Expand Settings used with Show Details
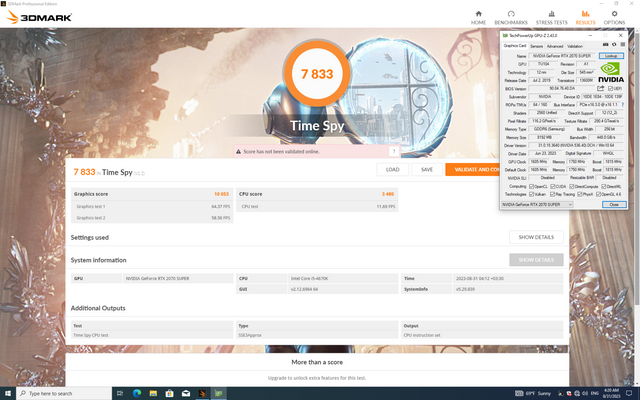Viewport: 640px width, 400px height. pyautogui.click(x=535, y=237)
